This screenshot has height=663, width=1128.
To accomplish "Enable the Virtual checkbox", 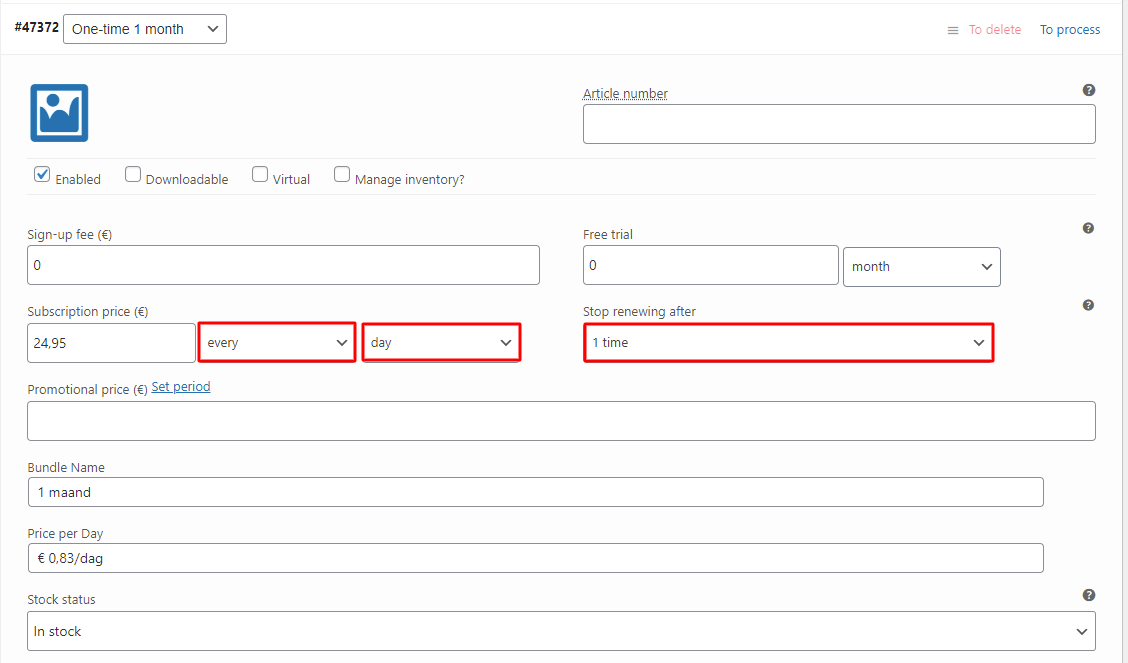I will 260,174.
